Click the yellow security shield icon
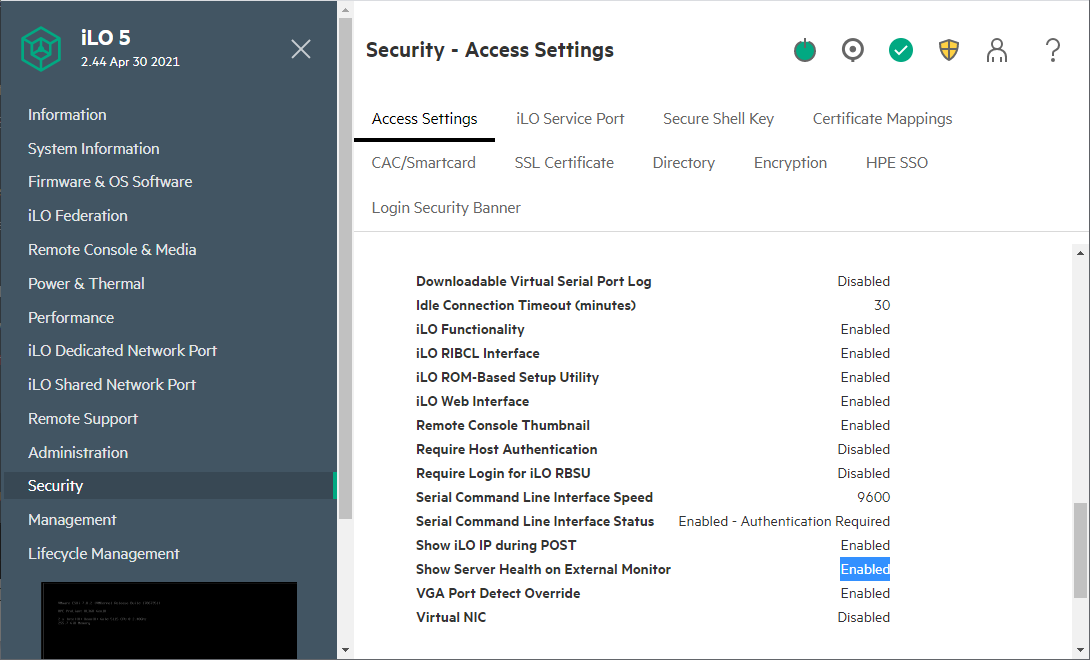The width and height of the screenshot is (1090, 660). [x=948, y=50]
